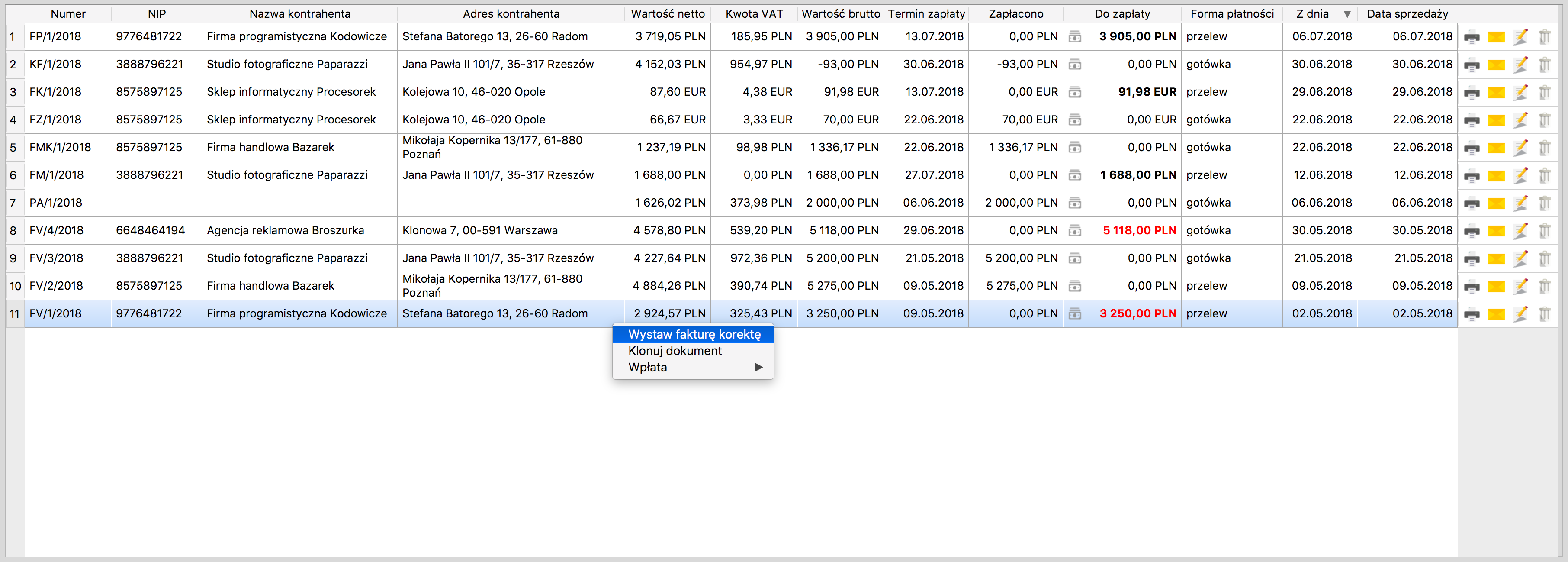Viewport: 1568px width, 562px height.
Task: Click the red amount 5 118,00 PLN
Action: click(x=1140, y=230)
